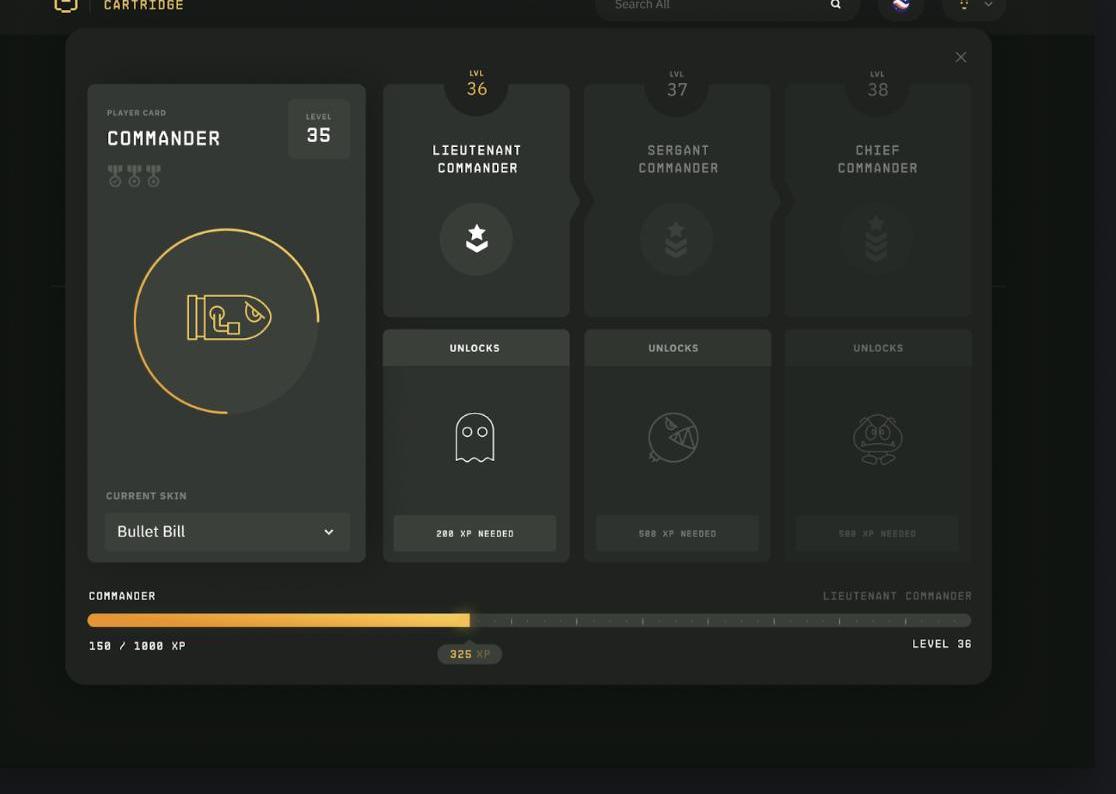Open the Current Skin dropdown
This screenshot has width=1116, height=794.
pos(227,532)
